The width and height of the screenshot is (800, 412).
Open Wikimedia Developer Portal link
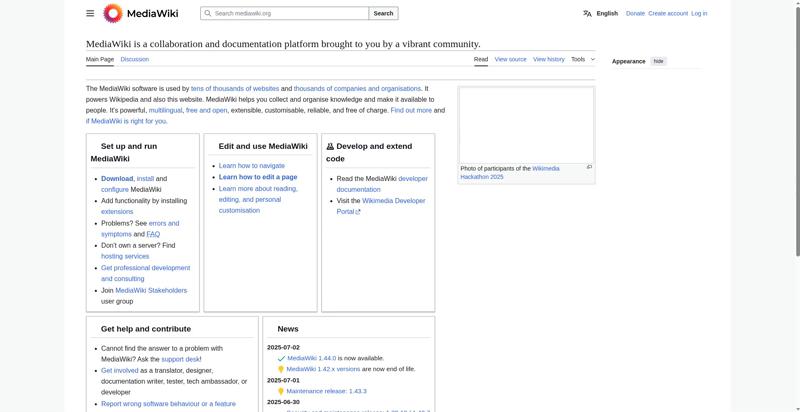click(x=381, y=207)
